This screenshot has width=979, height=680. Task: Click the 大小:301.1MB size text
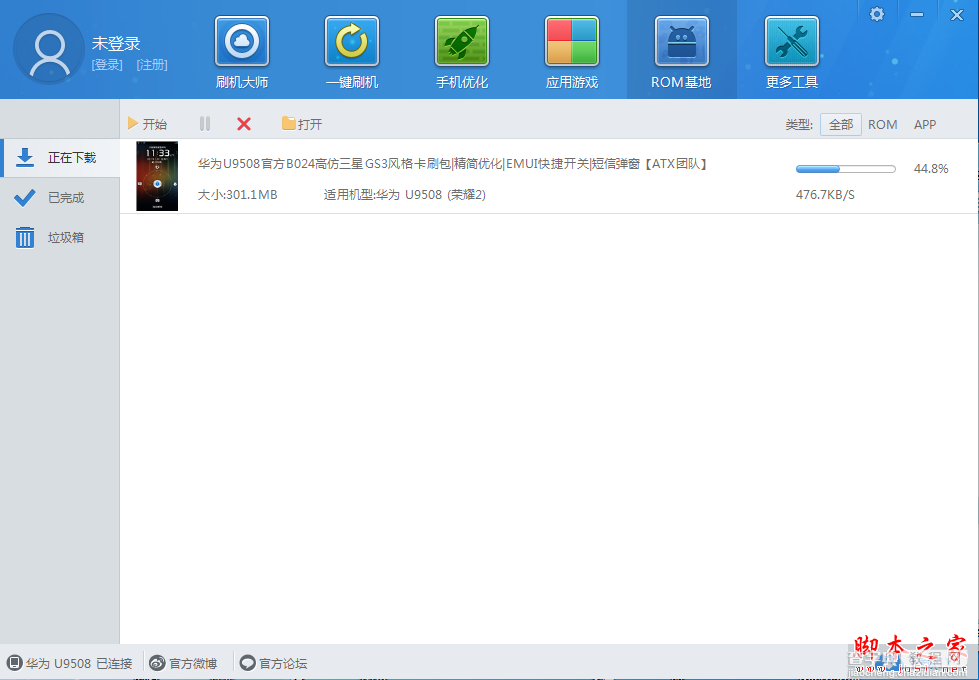tap(237, 195)
